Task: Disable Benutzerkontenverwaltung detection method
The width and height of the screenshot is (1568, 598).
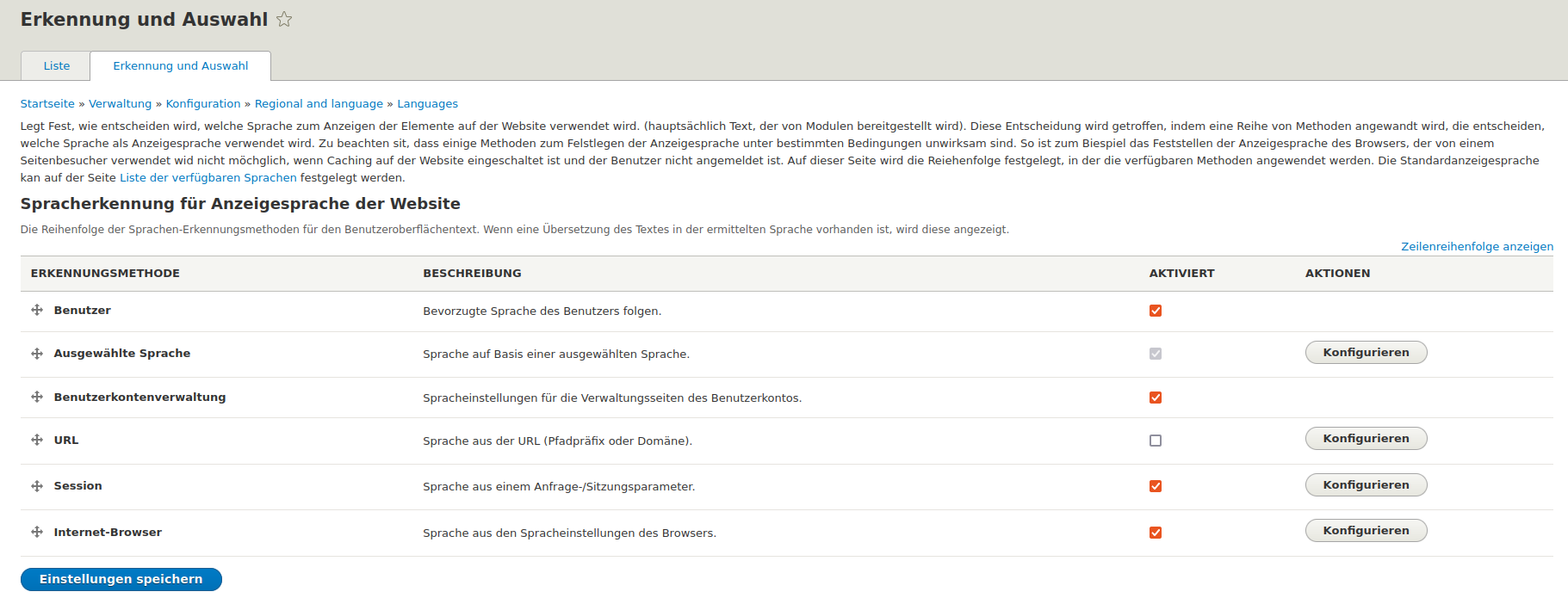Action: pos(1156,398)
